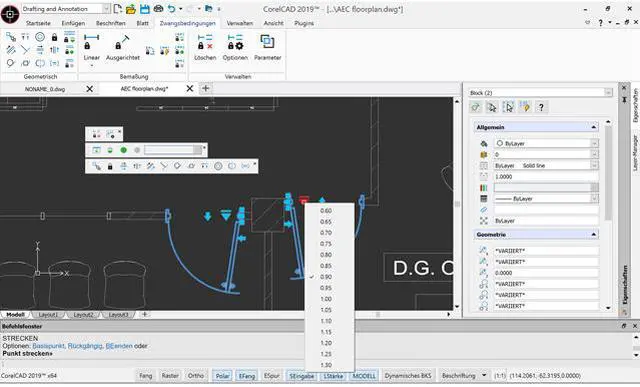Viewport: 640px width, 387px height.
Task: Select the concentric constraint icon in ribbon
Action: coord(40,37)
